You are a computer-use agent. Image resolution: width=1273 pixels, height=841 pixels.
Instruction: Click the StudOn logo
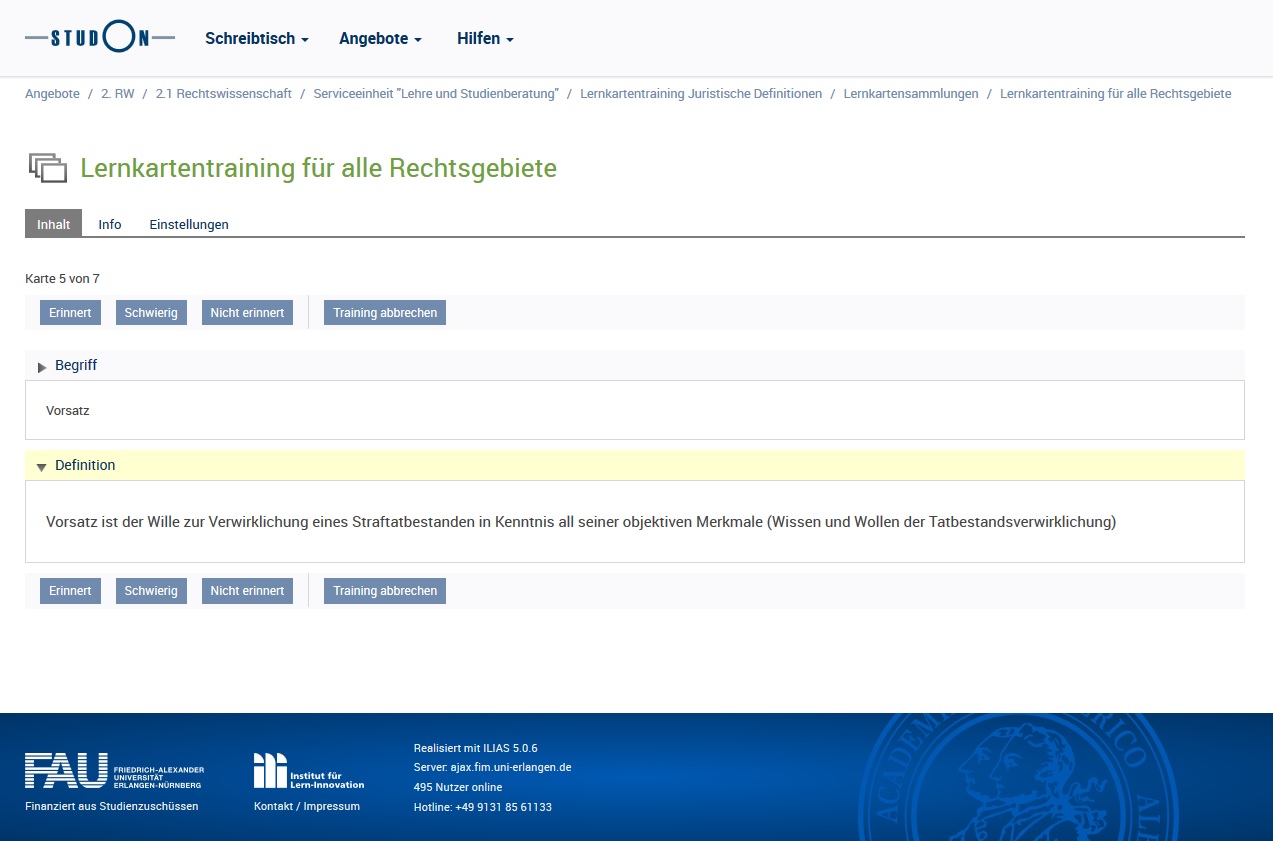pyautogui.click(x=100, y=38)
